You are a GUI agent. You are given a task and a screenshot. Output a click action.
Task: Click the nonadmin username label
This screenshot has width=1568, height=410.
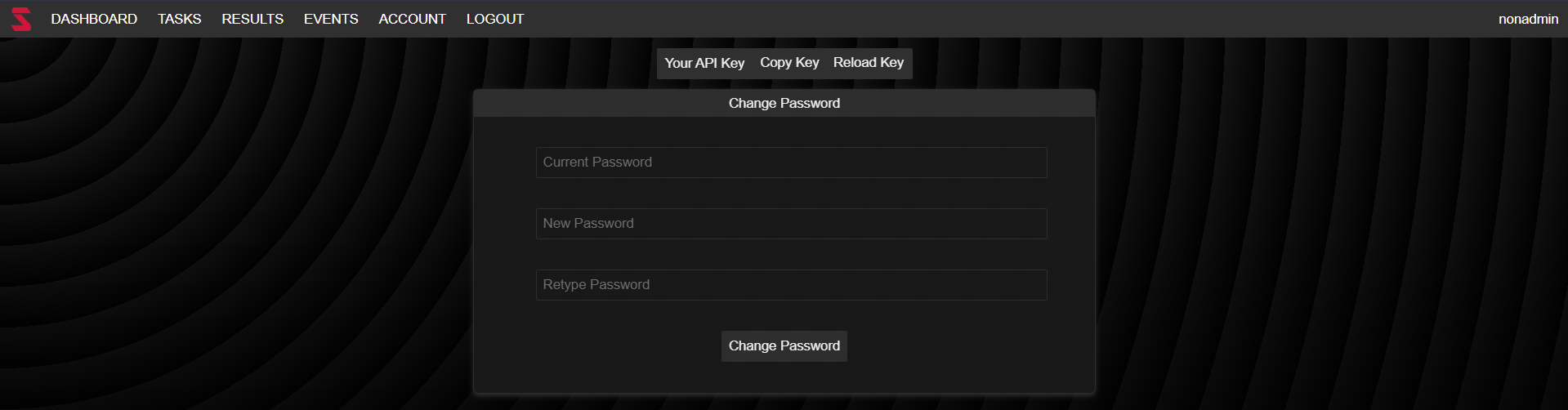(1528, 19)
